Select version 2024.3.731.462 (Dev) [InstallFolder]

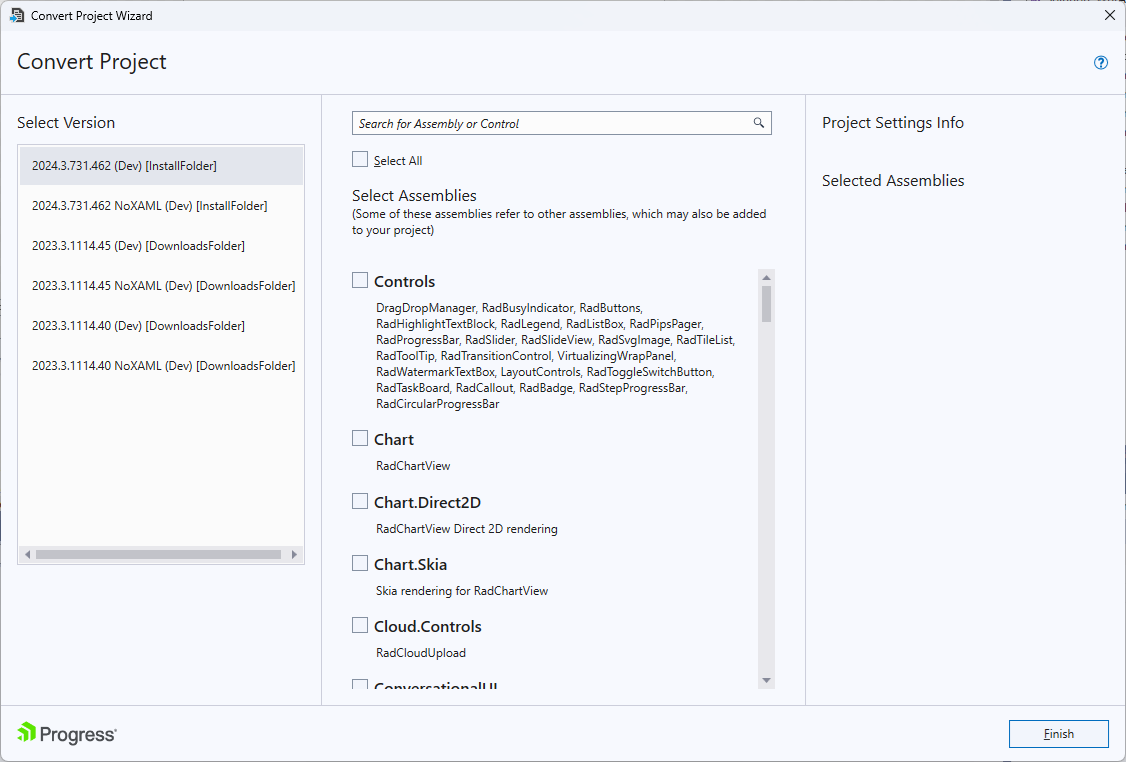[x=160, y=165]
